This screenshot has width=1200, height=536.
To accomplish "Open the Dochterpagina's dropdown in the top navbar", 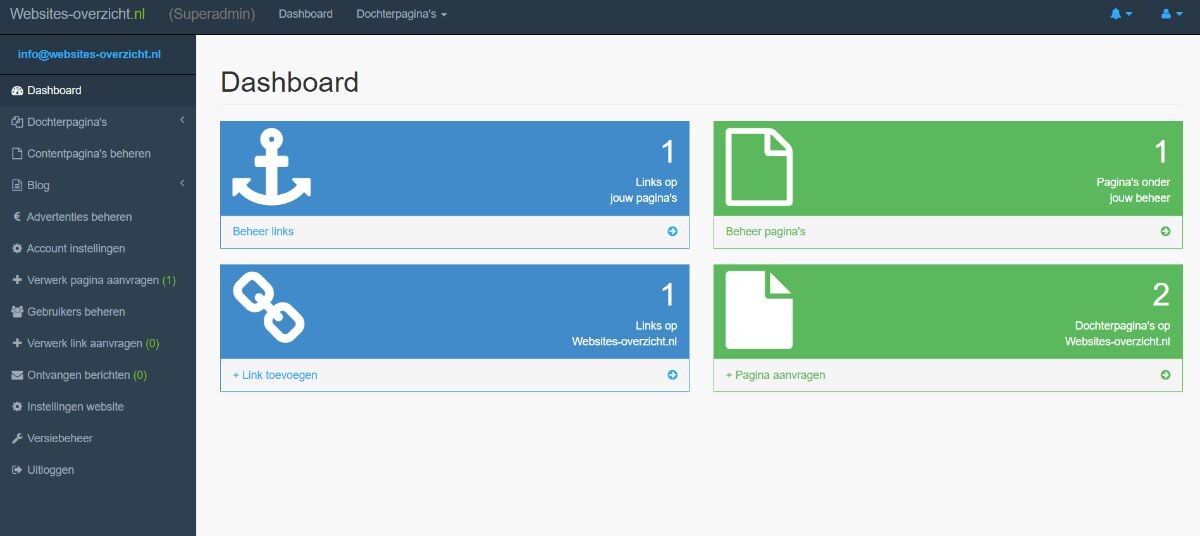I will click(401, 14).
